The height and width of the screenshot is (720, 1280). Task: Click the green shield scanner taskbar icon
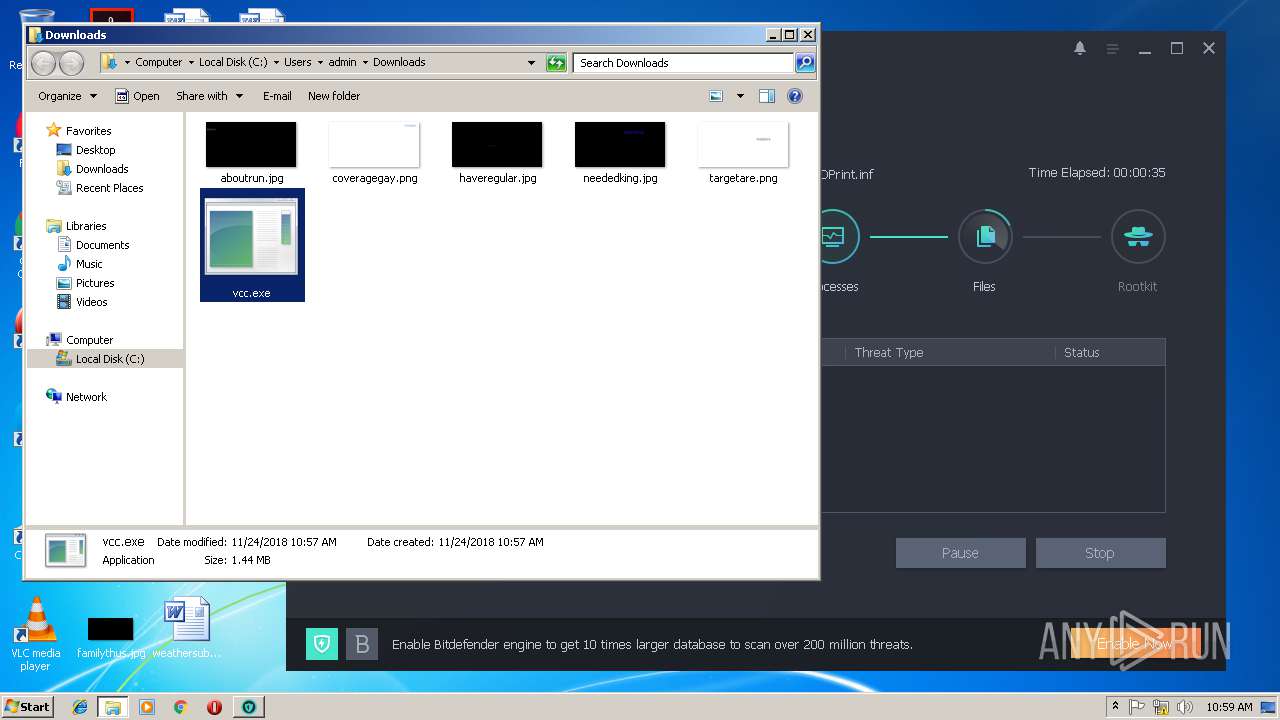pyautogui.click(x=248, y=707)
